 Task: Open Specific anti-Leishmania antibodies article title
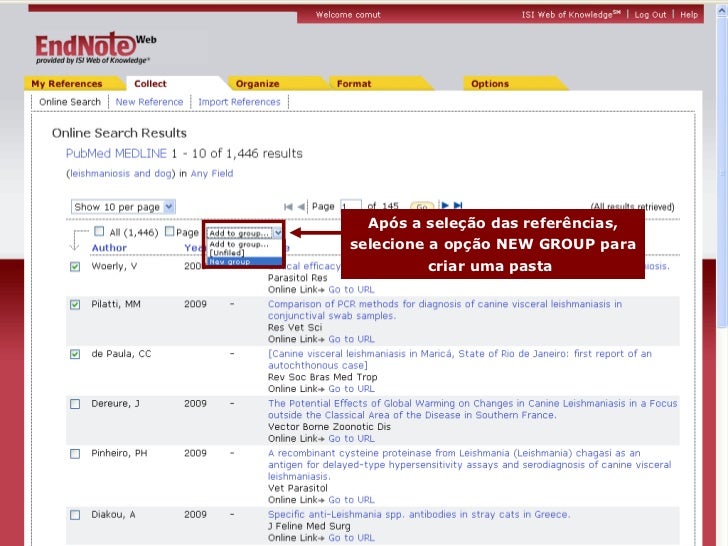coord(419,515)
